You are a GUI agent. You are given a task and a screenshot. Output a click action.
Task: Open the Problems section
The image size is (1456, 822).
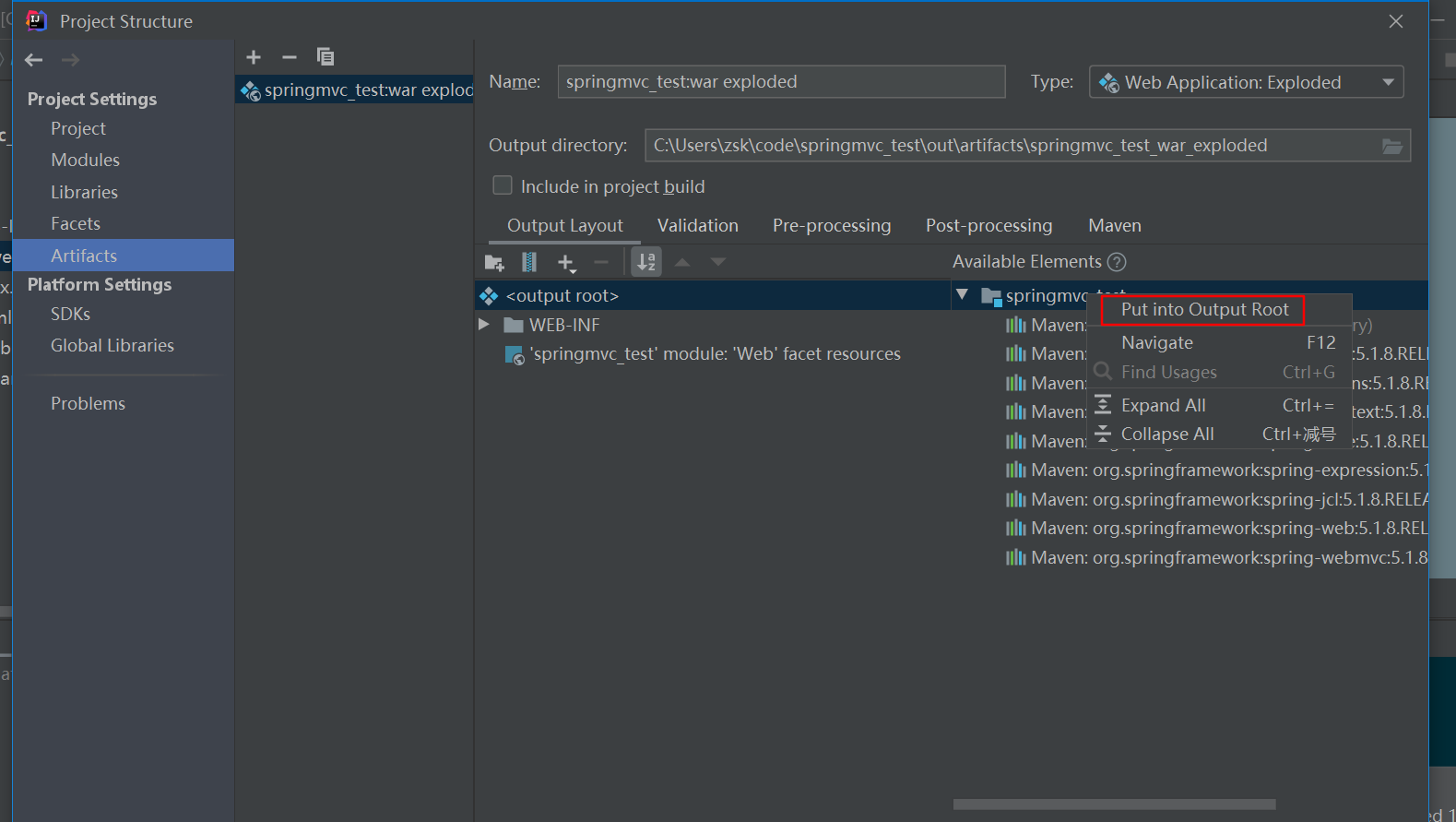click(x=89, y=404)
